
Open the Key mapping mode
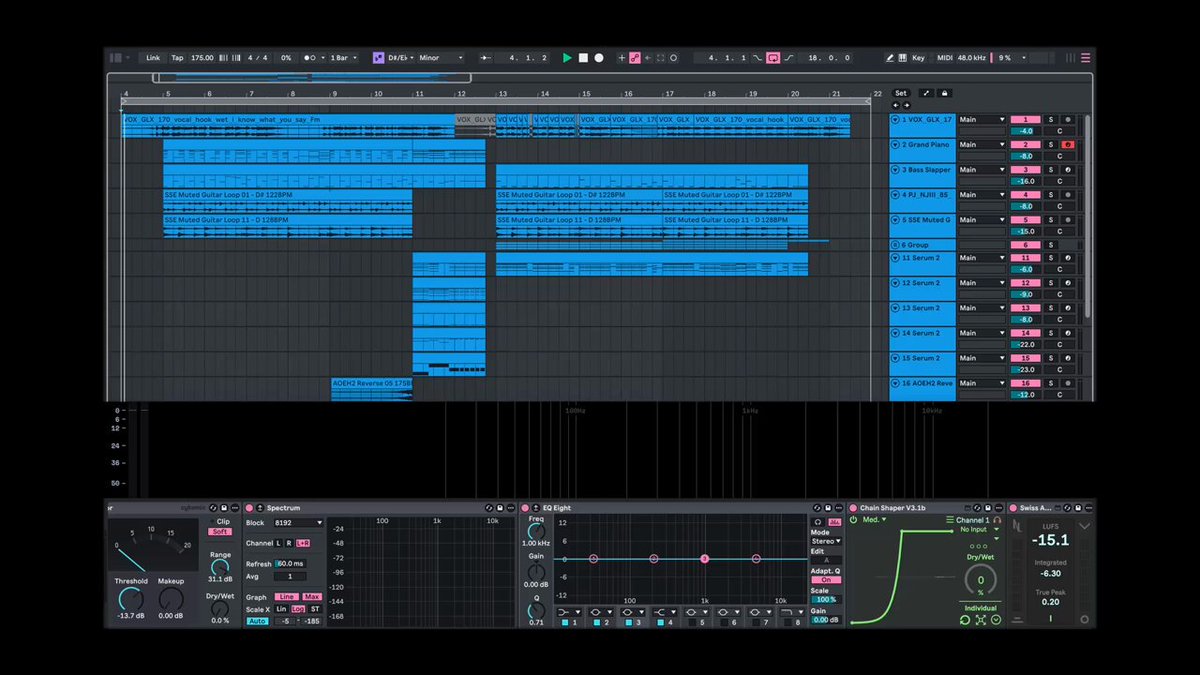tap(918, 58)
